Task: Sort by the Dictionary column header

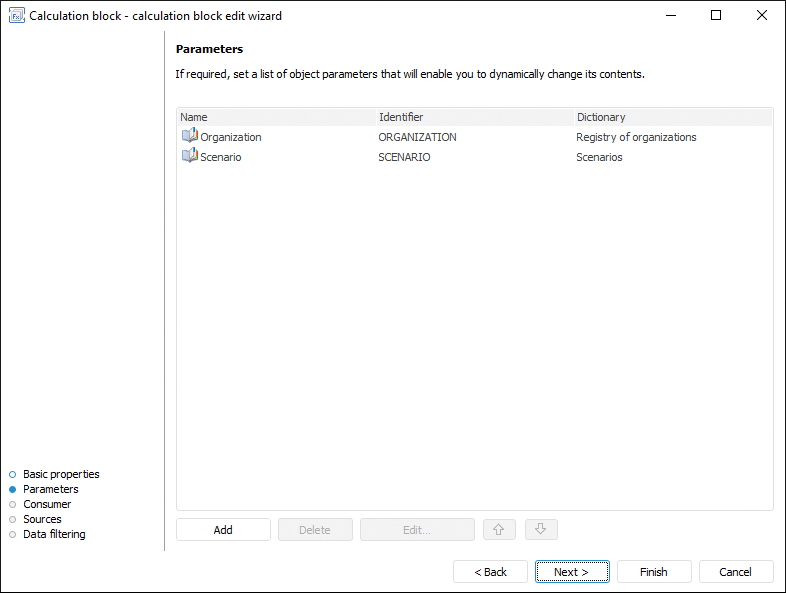Action: click(672, 117)
